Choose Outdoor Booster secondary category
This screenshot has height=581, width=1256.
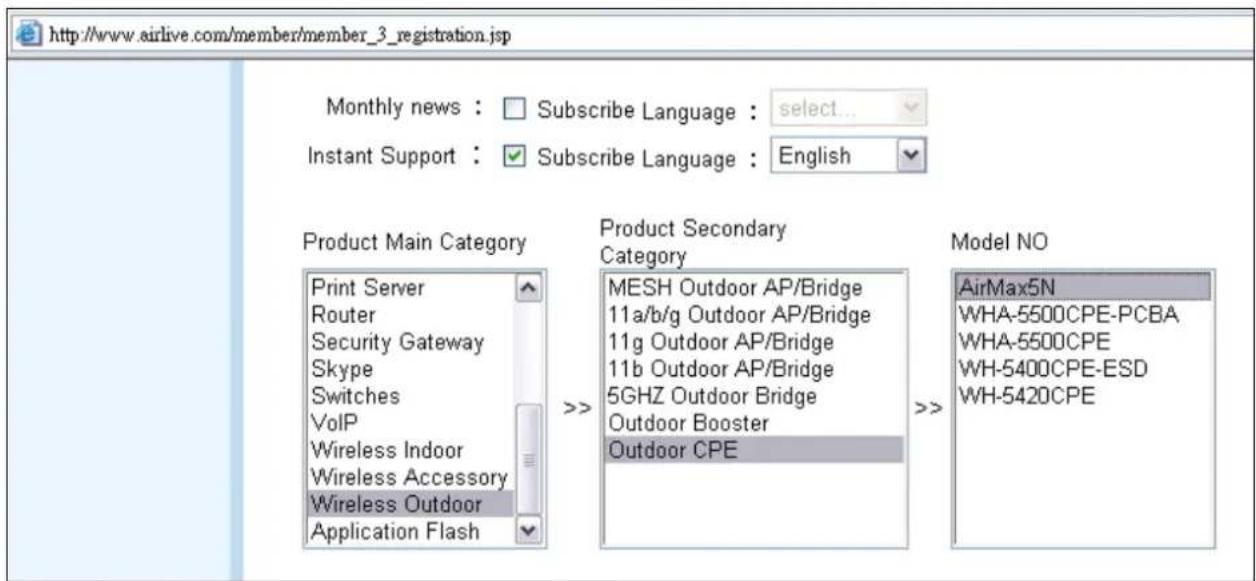(754, 423)
